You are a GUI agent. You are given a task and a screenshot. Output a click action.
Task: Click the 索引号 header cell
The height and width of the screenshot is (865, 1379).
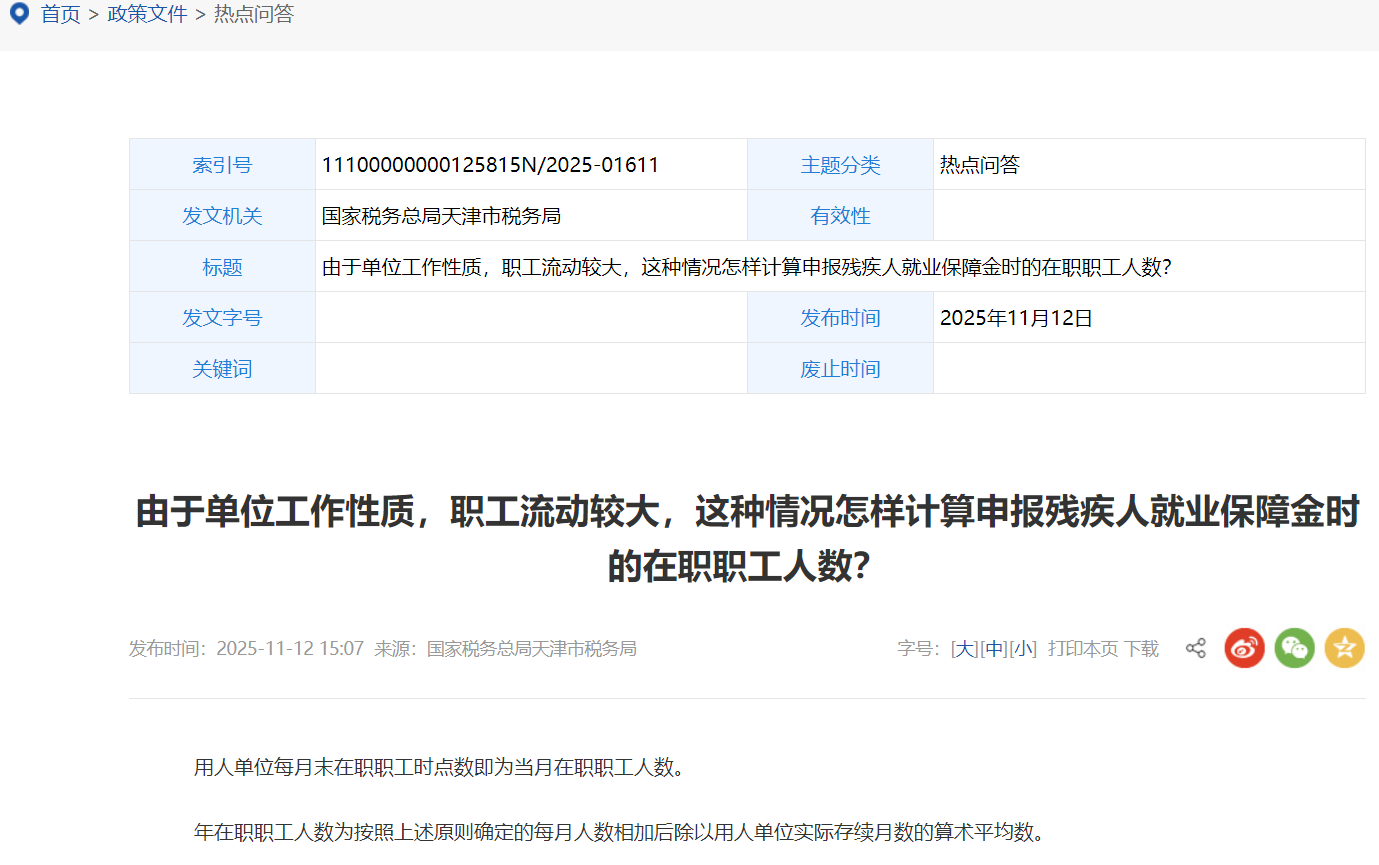pos(222,165)
